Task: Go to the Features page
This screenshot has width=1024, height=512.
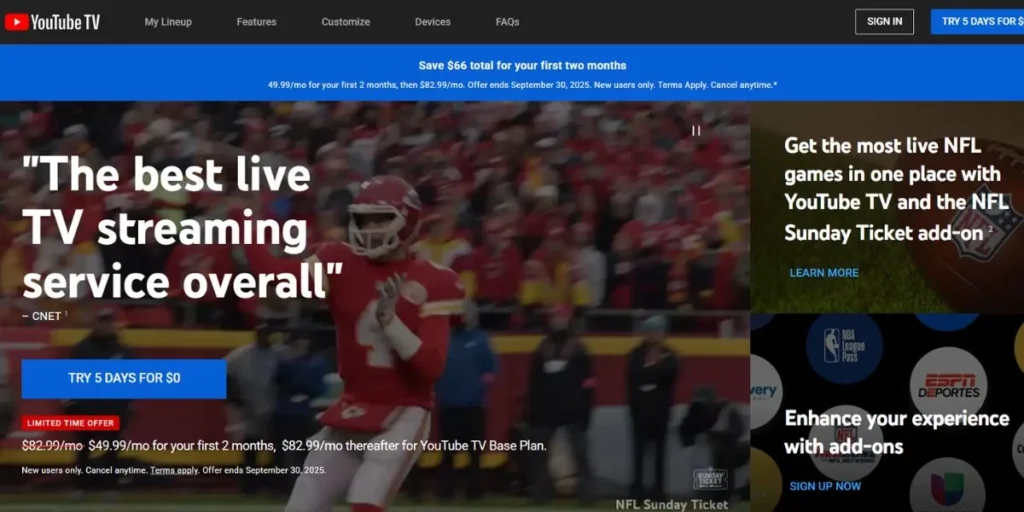Action: pos(256,22)
